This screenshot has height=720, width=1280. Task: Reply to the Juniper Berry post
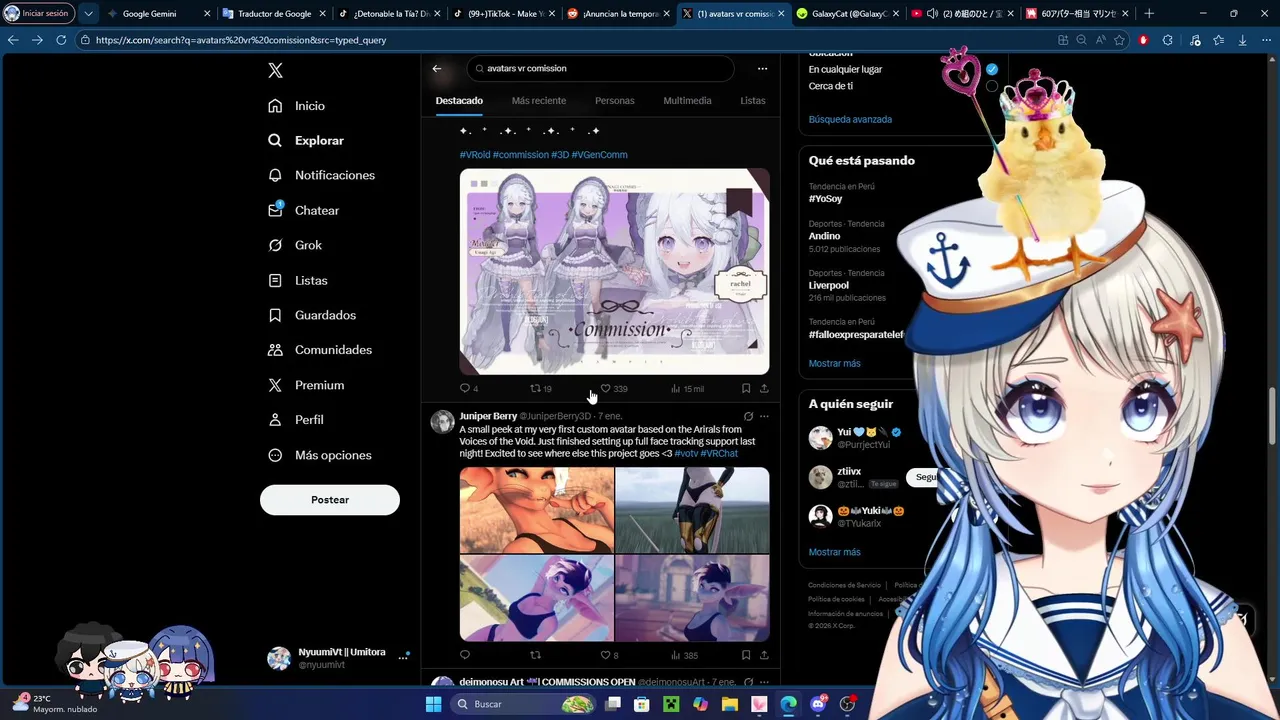coord(465,655)
